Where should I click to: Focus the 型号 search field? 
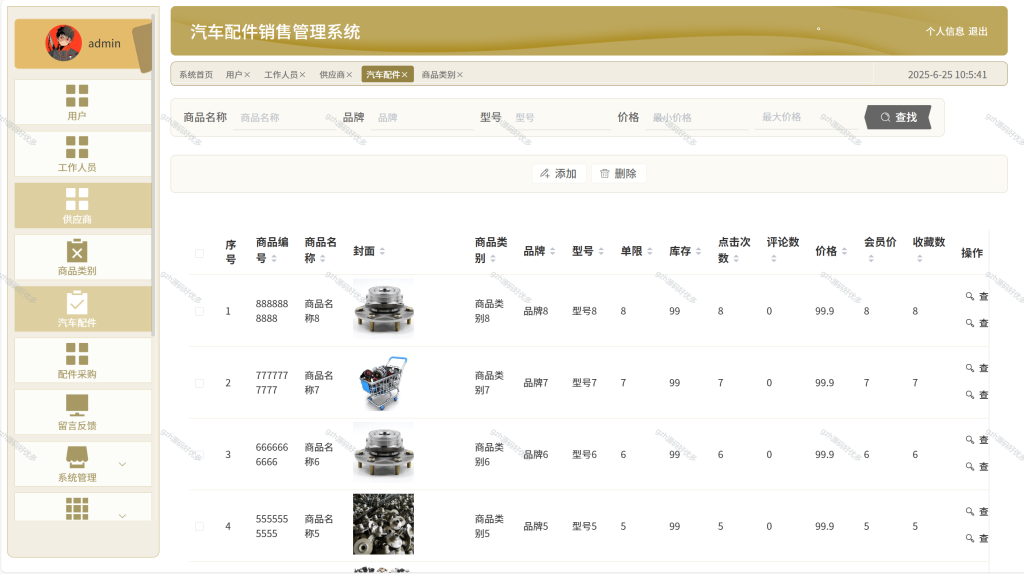(560, 118)
